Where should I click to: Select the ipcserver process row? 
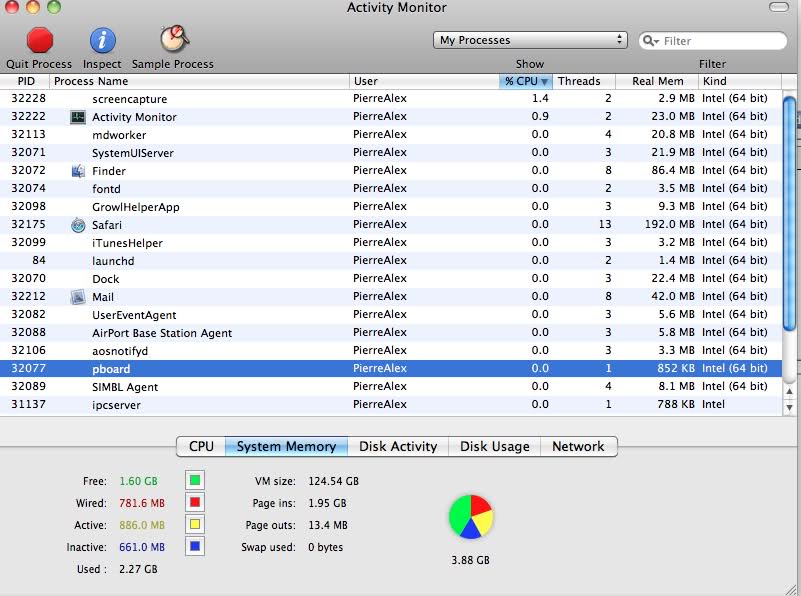coord(391,404)
